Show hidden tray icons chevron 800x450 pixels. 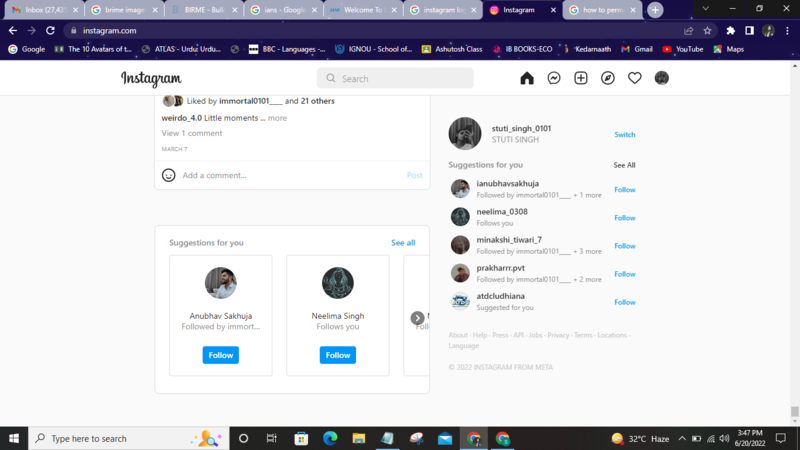682,438
